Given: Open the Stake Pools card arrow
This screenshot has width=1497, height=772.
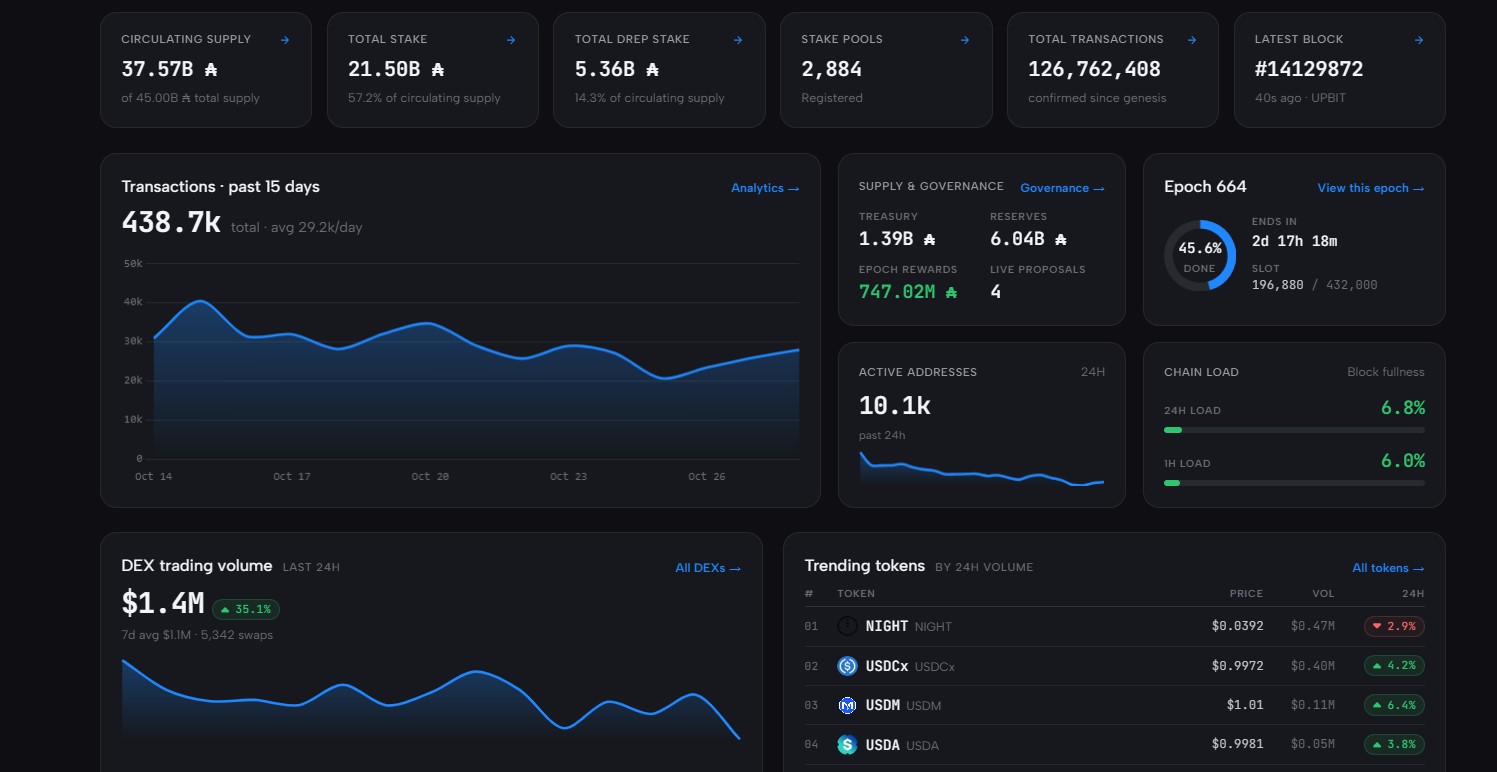Looking at the screenshot, I should click(x=965, y=40).
